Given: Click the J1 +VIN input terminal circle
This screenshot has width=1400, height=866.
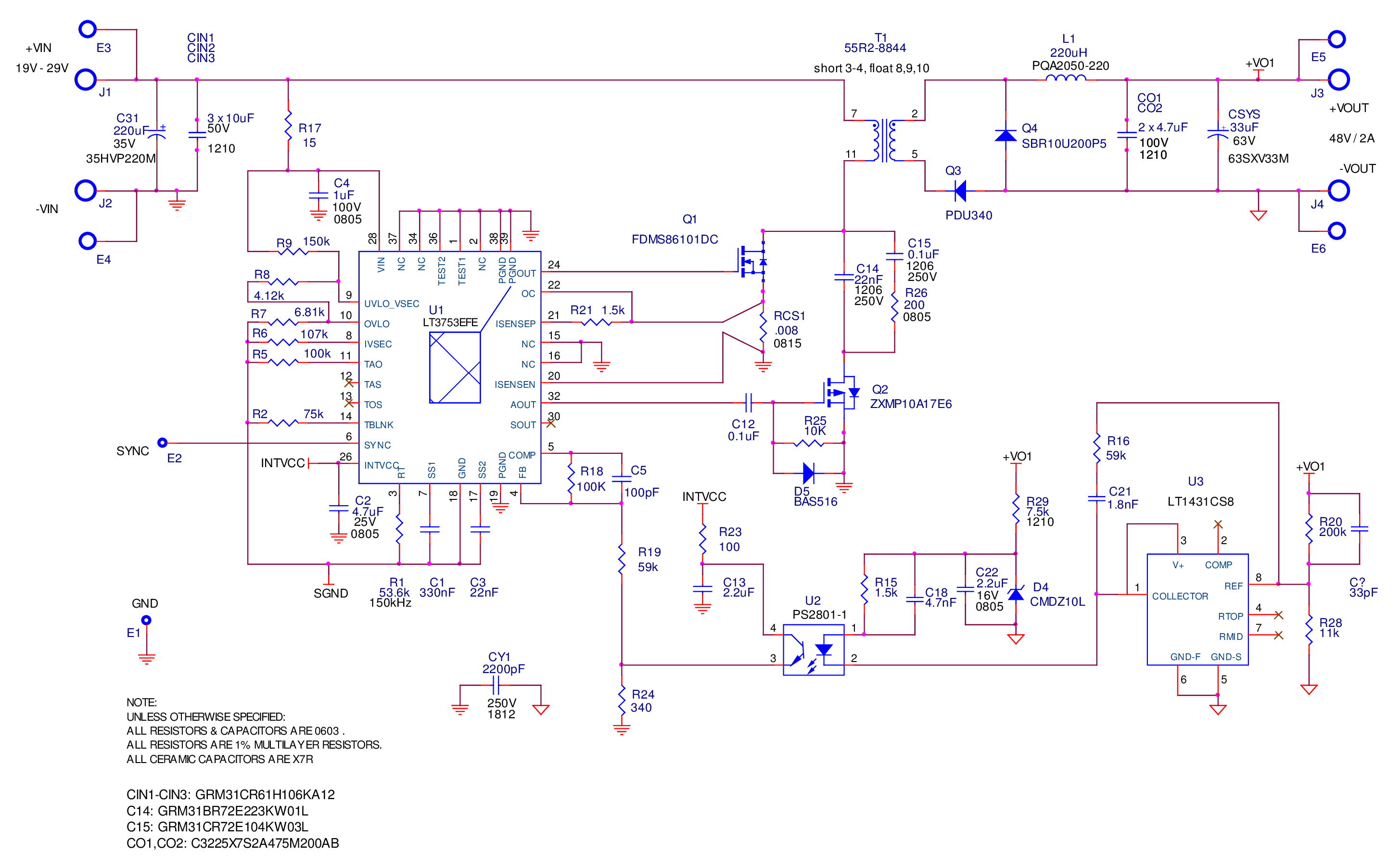Looking at the screenshot, I should [x=85, y=79].
